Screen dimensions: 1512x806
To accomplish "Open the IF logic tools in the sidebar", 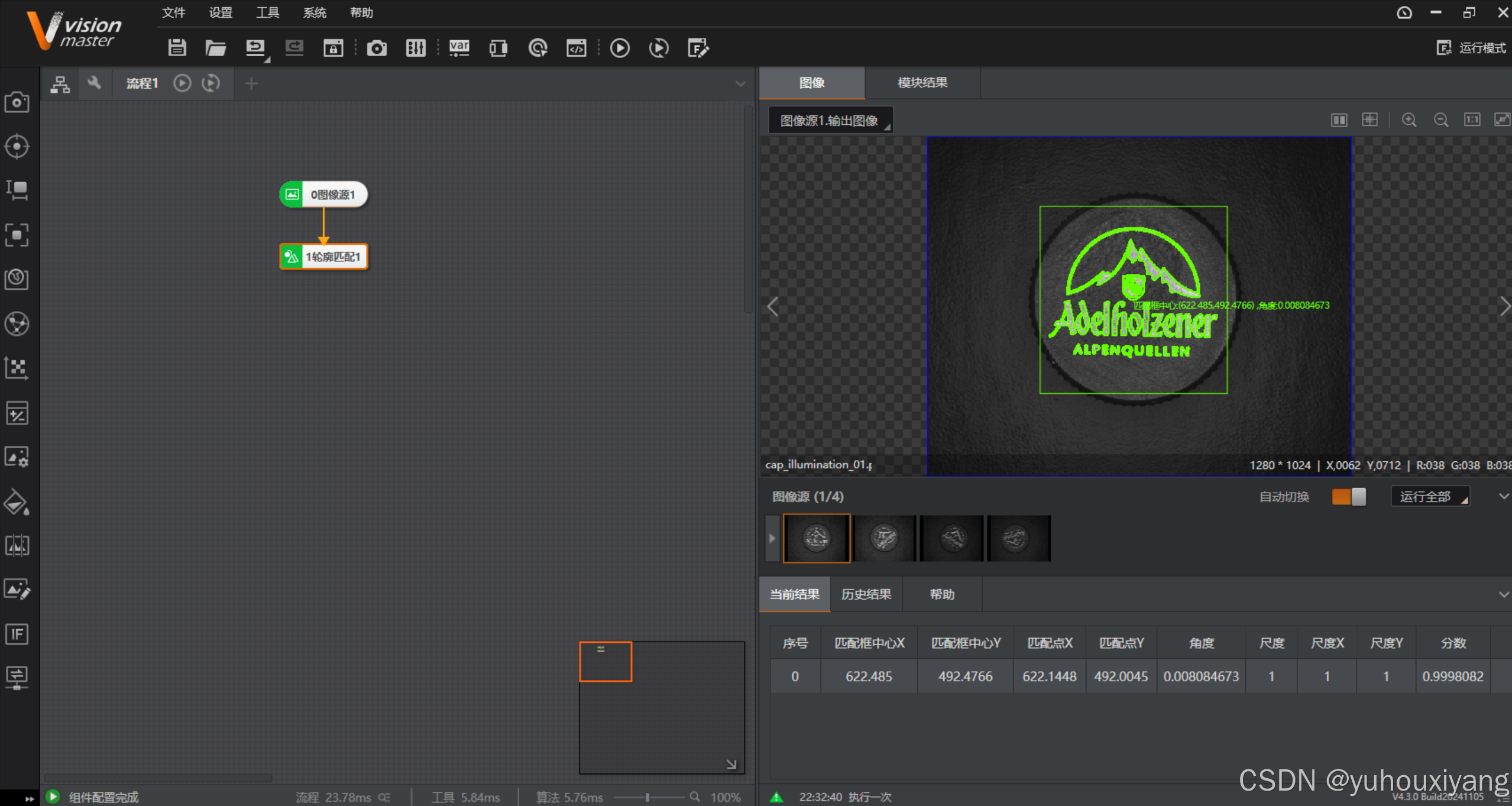I will pos(17,635).
